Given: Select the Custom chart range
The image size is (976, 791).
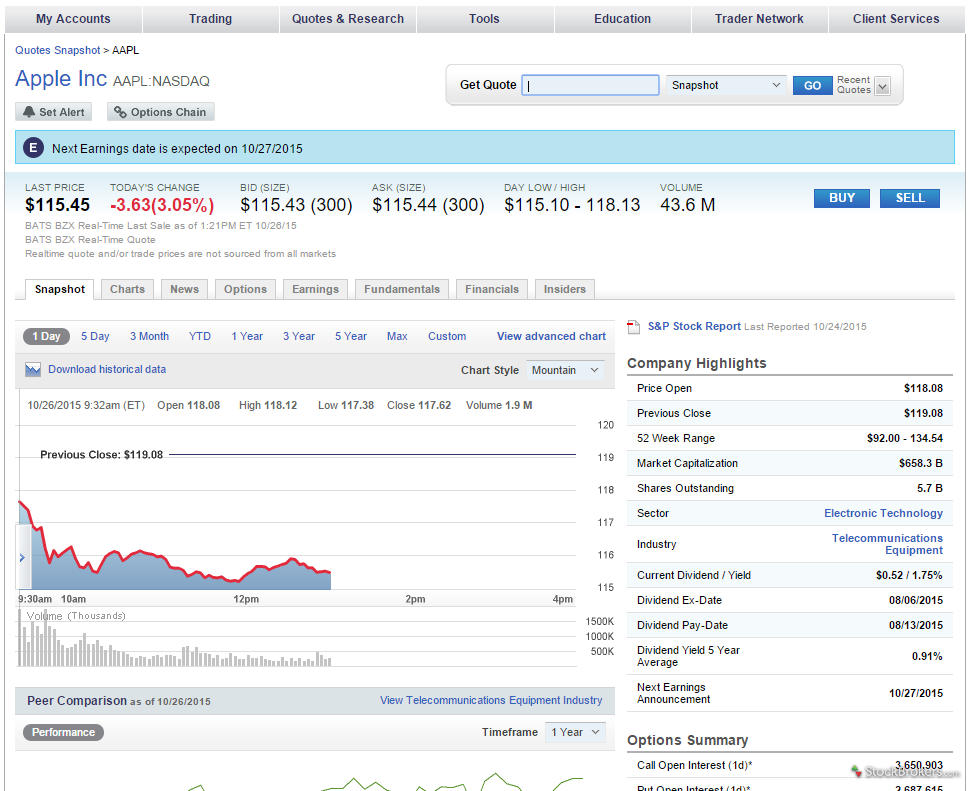Looking at the screenshot, I should 447,336.
